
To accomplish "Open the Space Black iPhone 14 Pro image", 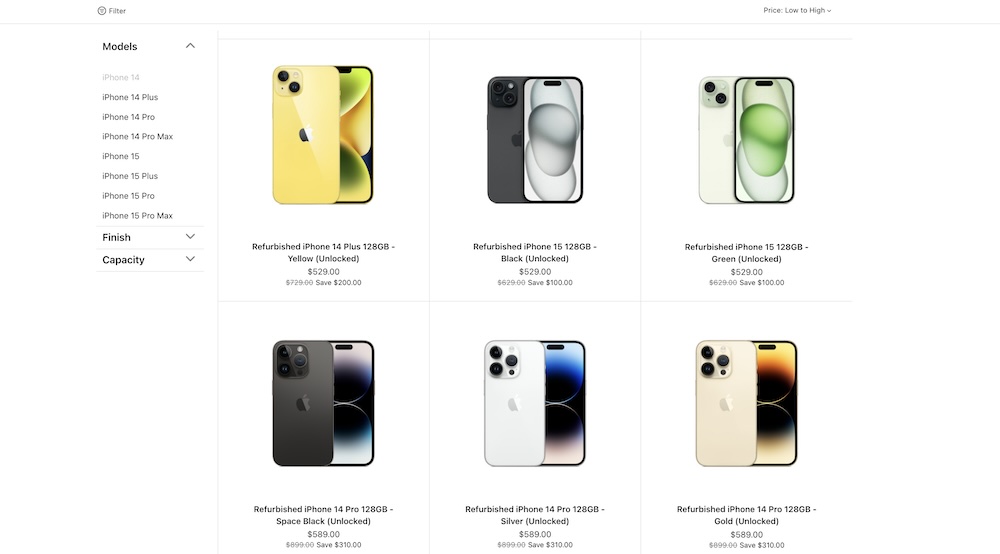I will pyautogui.click(x=323, y=403).
